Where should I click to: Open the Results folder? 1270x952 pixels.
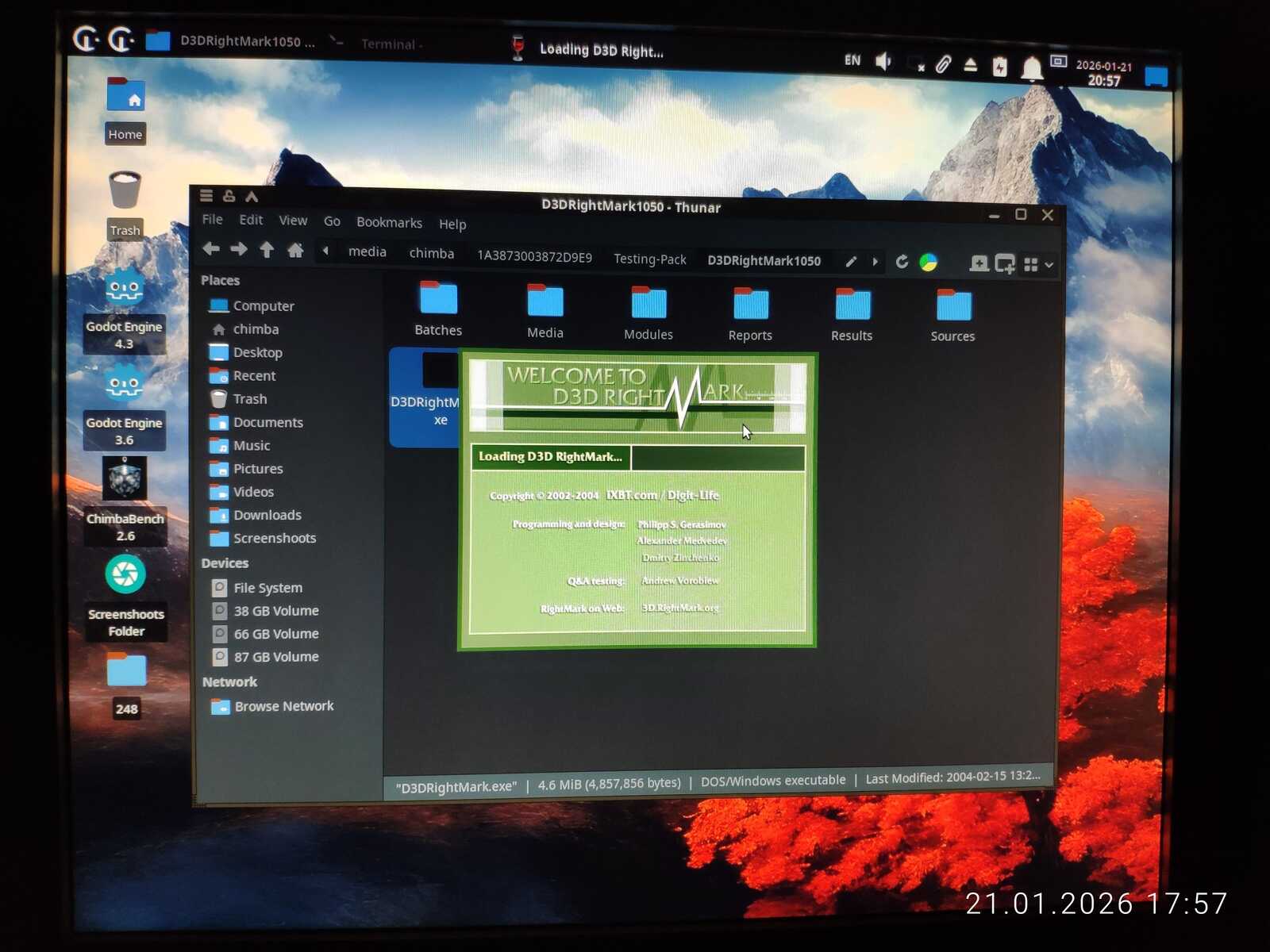click(852, 316)
